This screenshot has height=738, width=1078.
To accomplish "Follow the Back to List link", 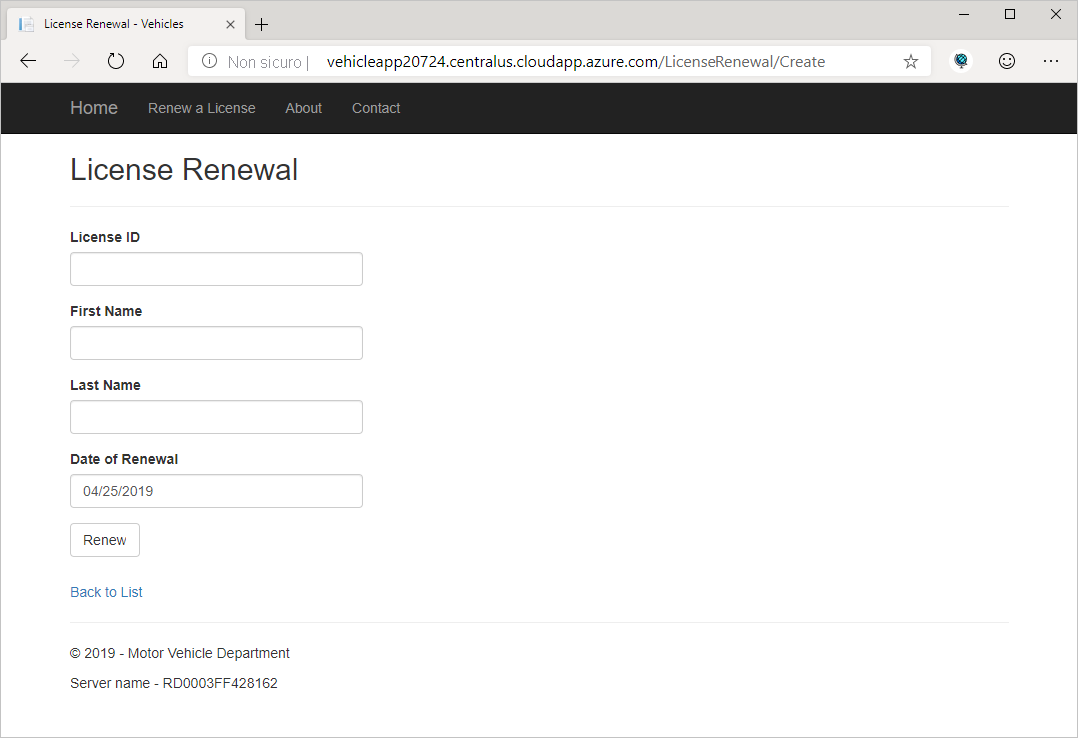I will coord(106,592).
